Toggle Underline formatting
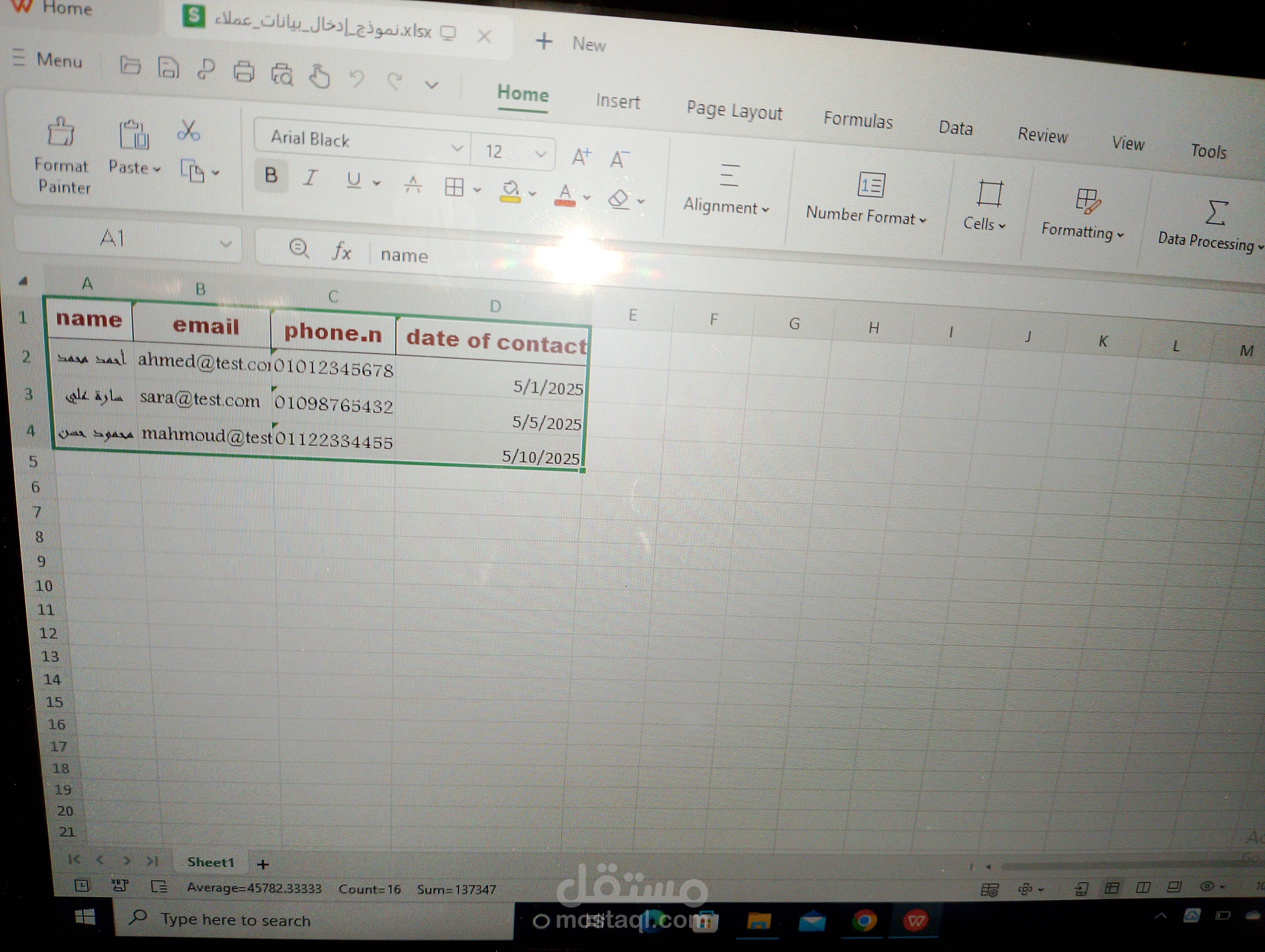The image size is (1265, 952). pos(353,181)
